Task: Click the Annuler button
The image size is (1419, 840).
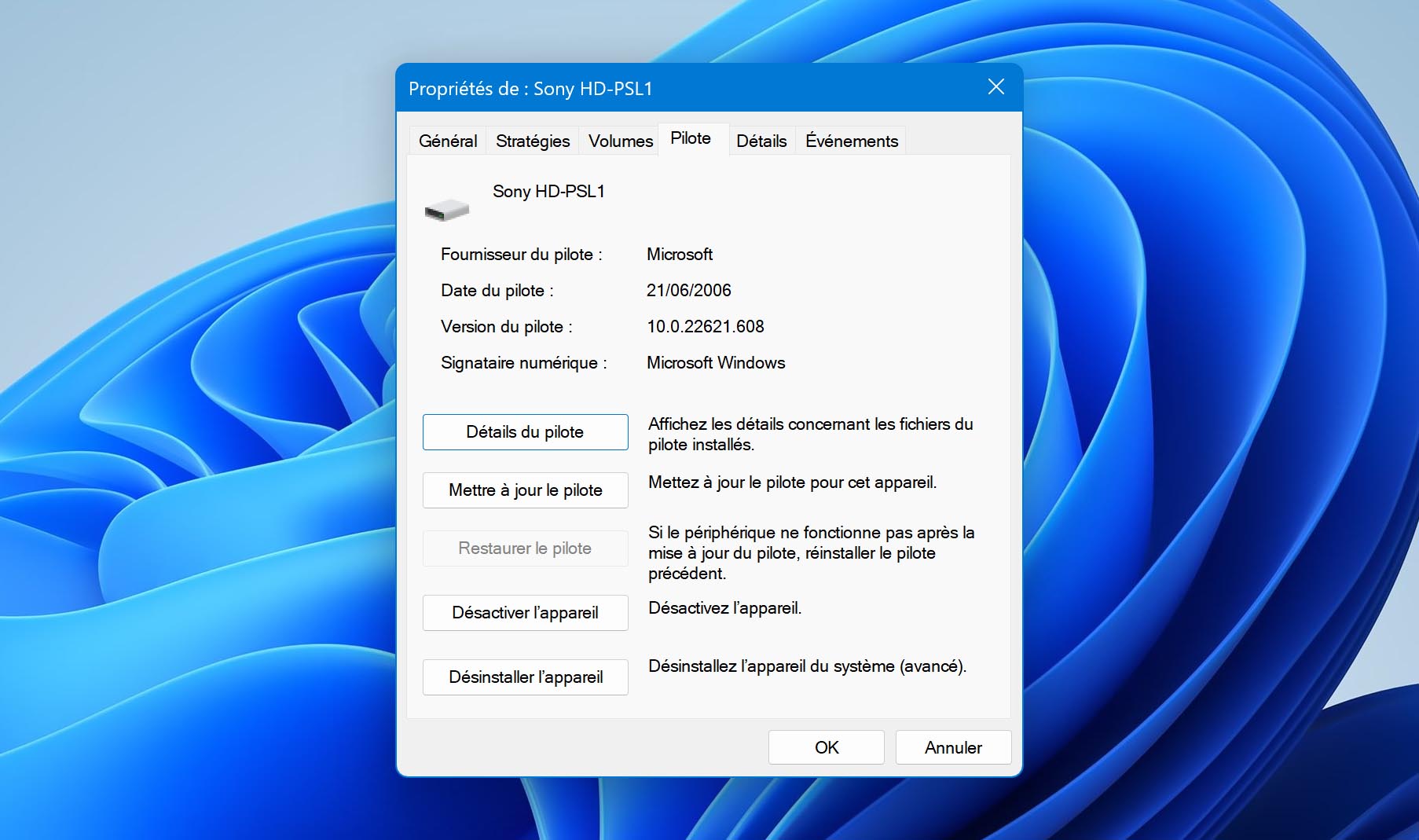Action: click(953, 747)
